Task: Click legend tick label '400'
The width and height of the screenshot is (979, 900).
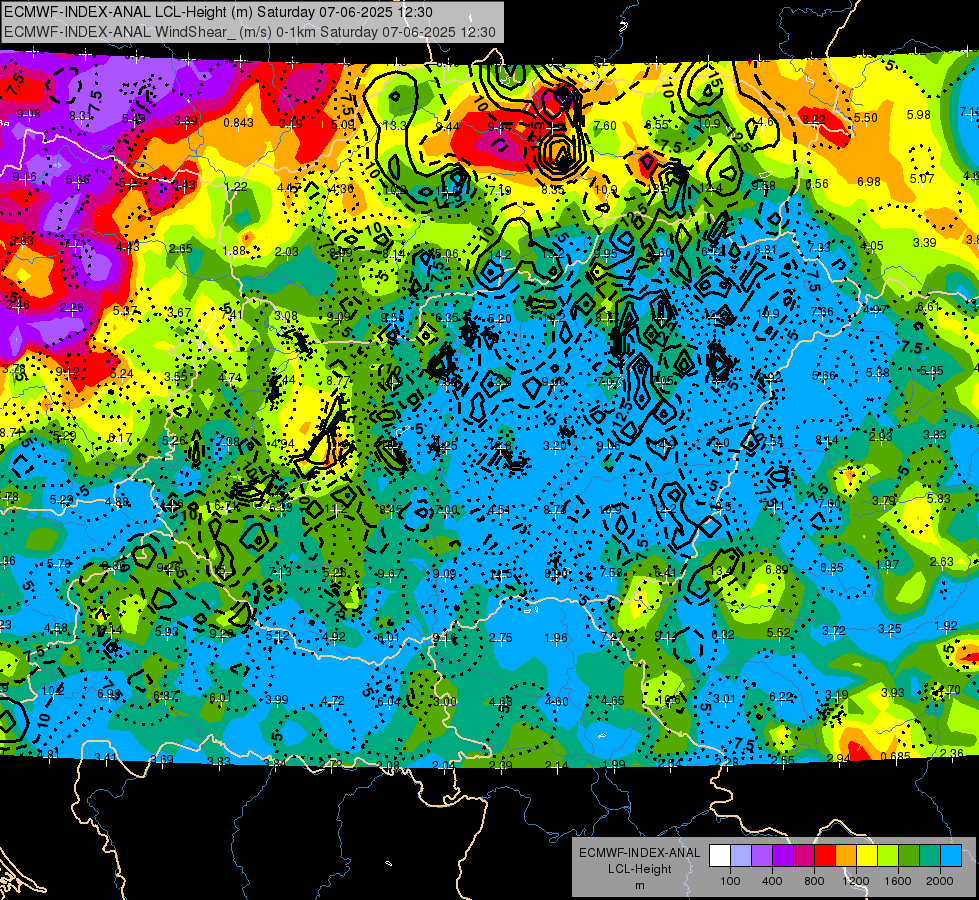Action: 772,881
